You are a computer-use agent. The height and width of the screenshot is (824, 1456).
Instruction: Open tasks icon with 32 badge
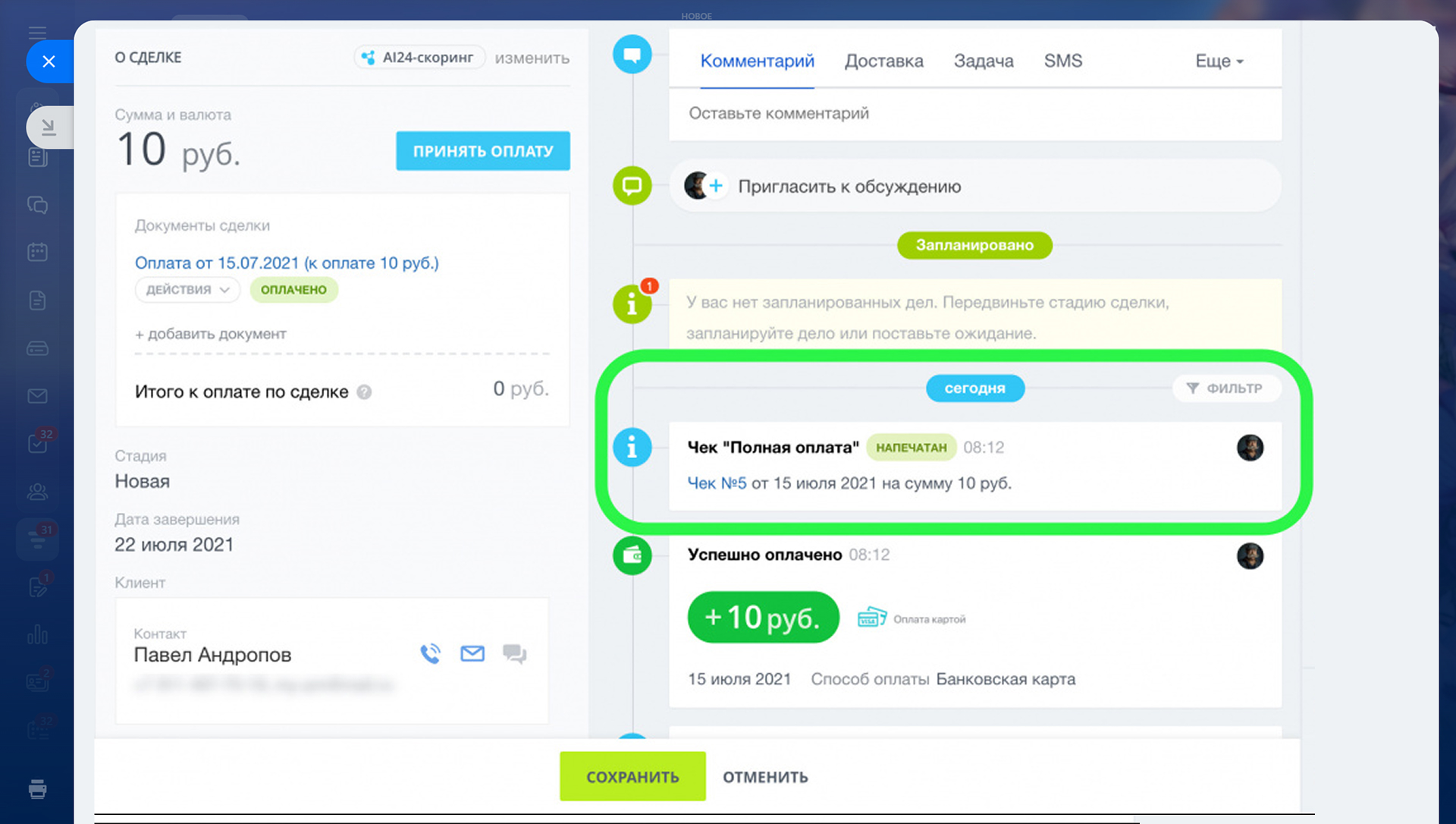coord(37,443)
